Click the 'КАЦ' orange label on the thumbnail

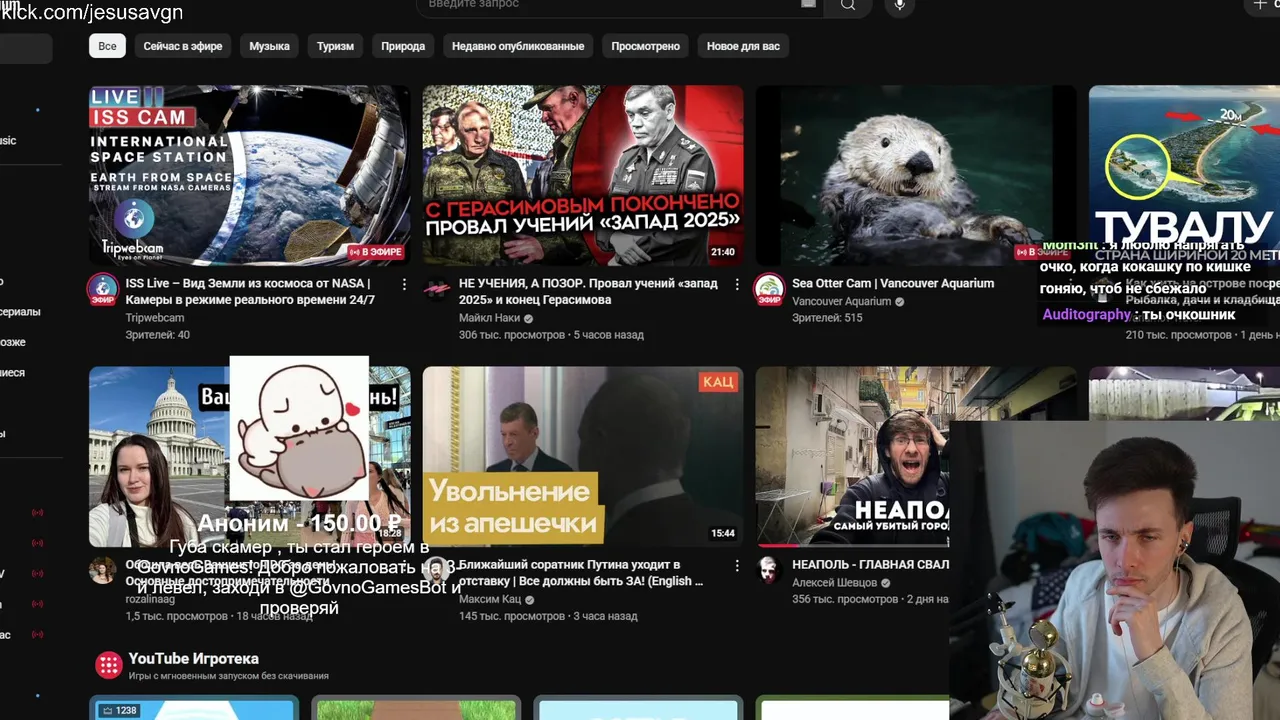(717, 382)
